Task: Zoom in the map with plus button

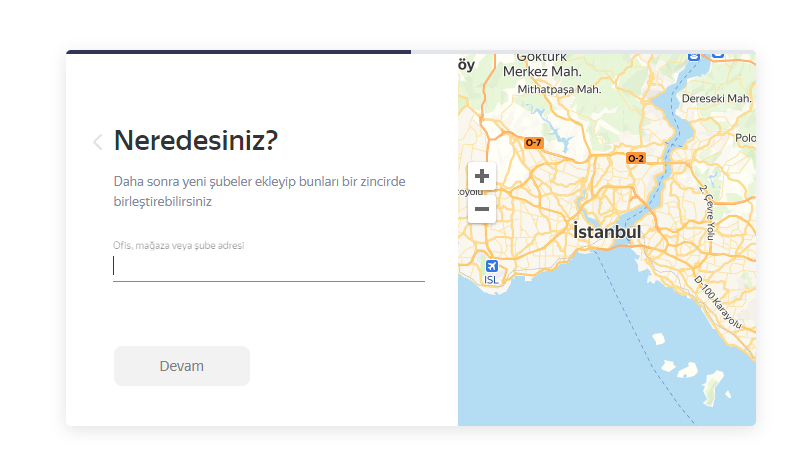Action: [x=482, y=176]
